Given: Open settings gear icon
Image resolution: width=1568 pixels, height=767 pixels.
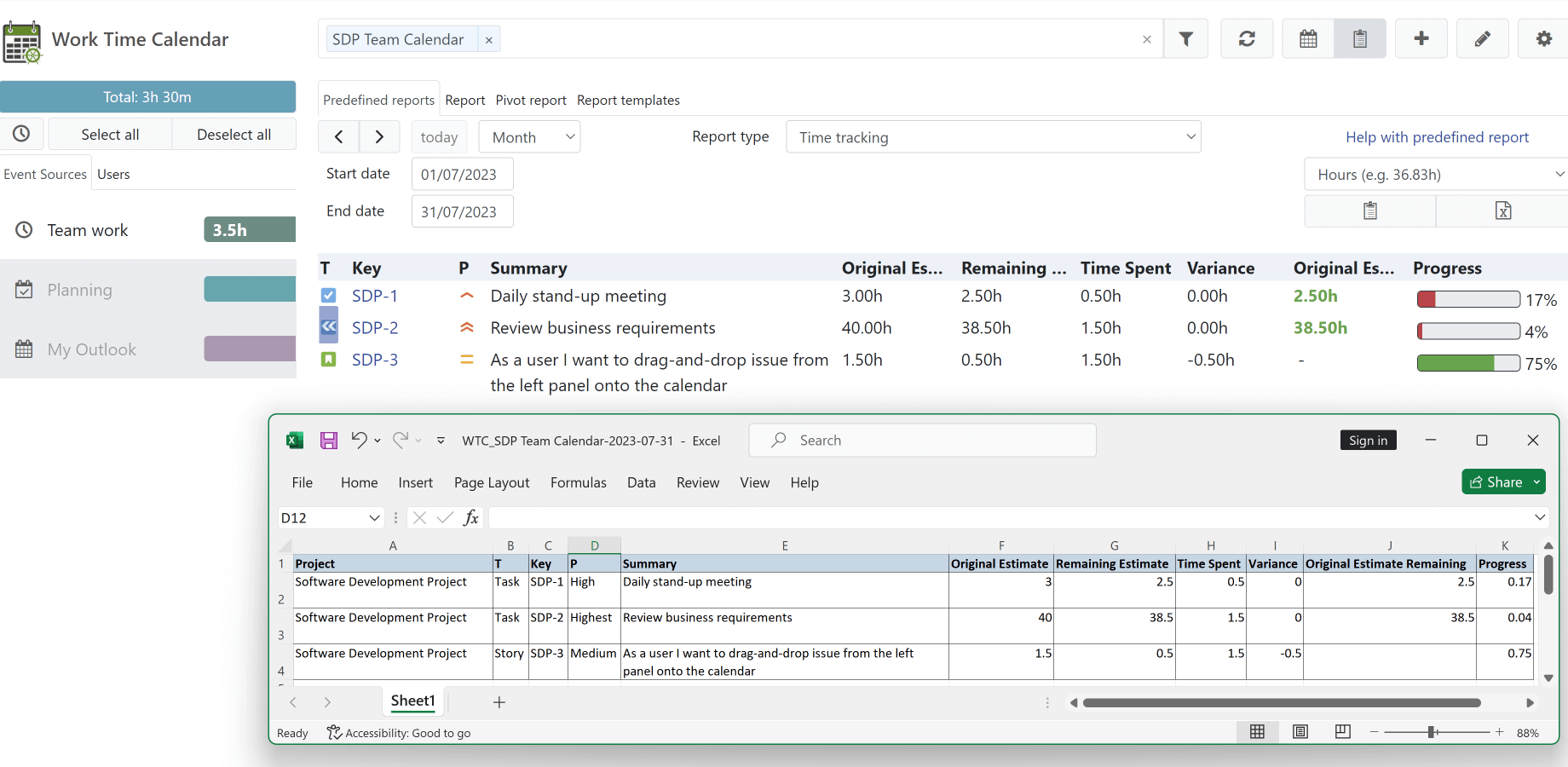Looking at the screenshot, I should point(1543,39).
